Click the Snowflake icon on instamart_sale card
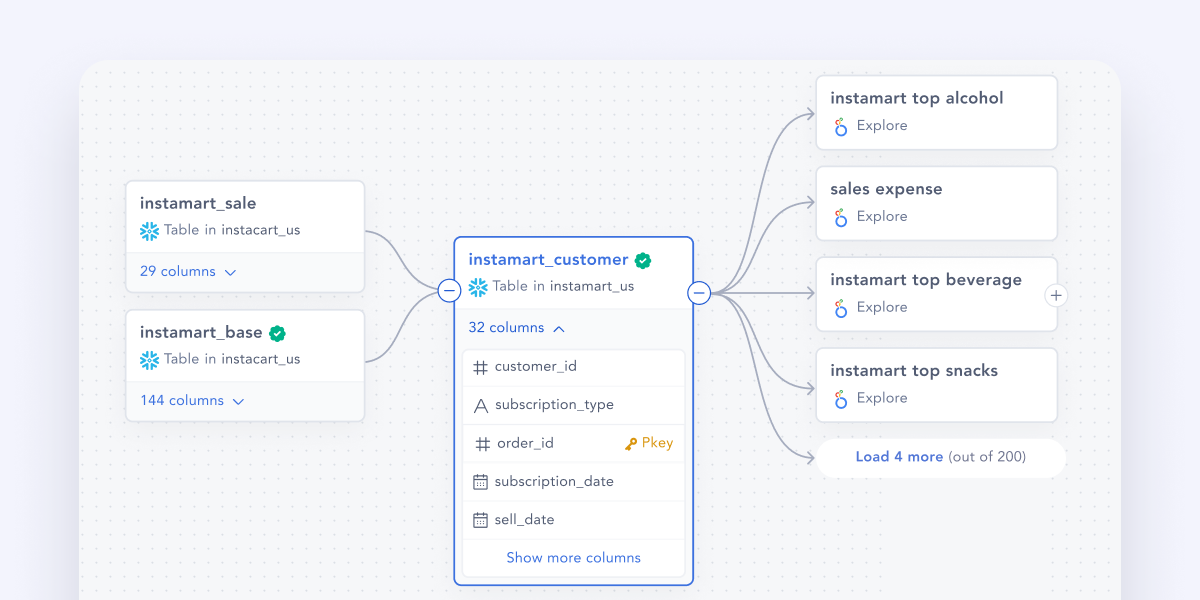1200x600 pixels. point(149,231)
